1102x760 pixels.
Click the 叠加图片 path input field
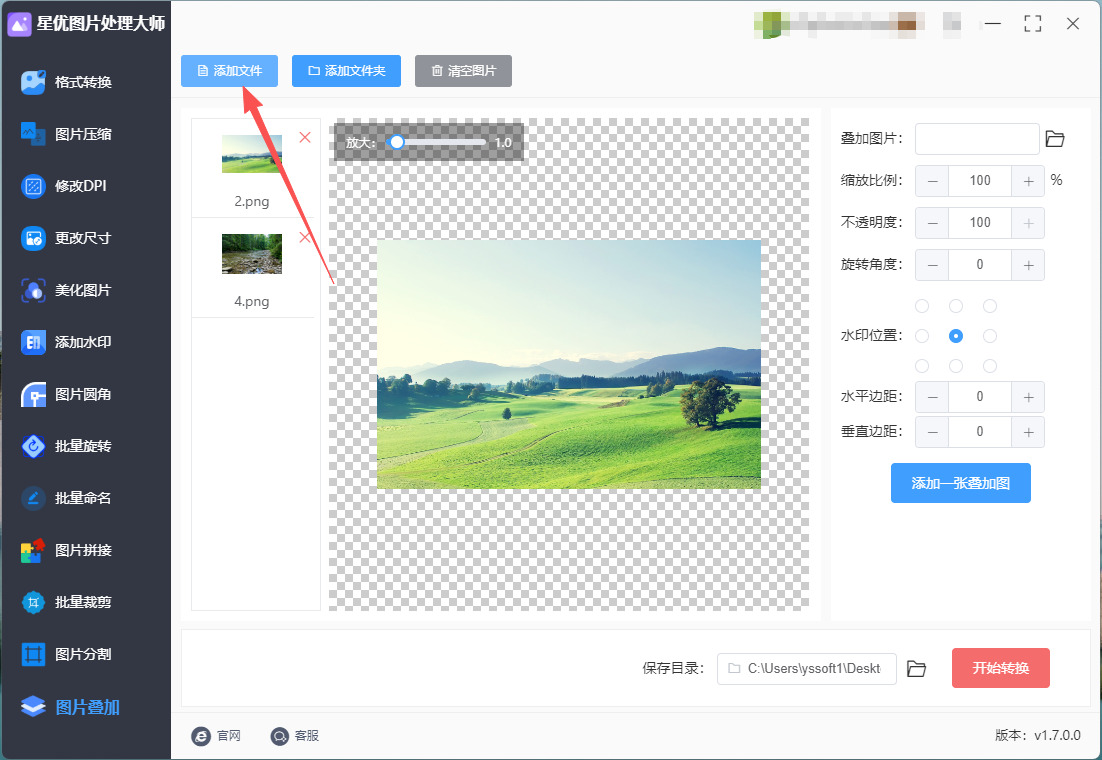[977, 139]
